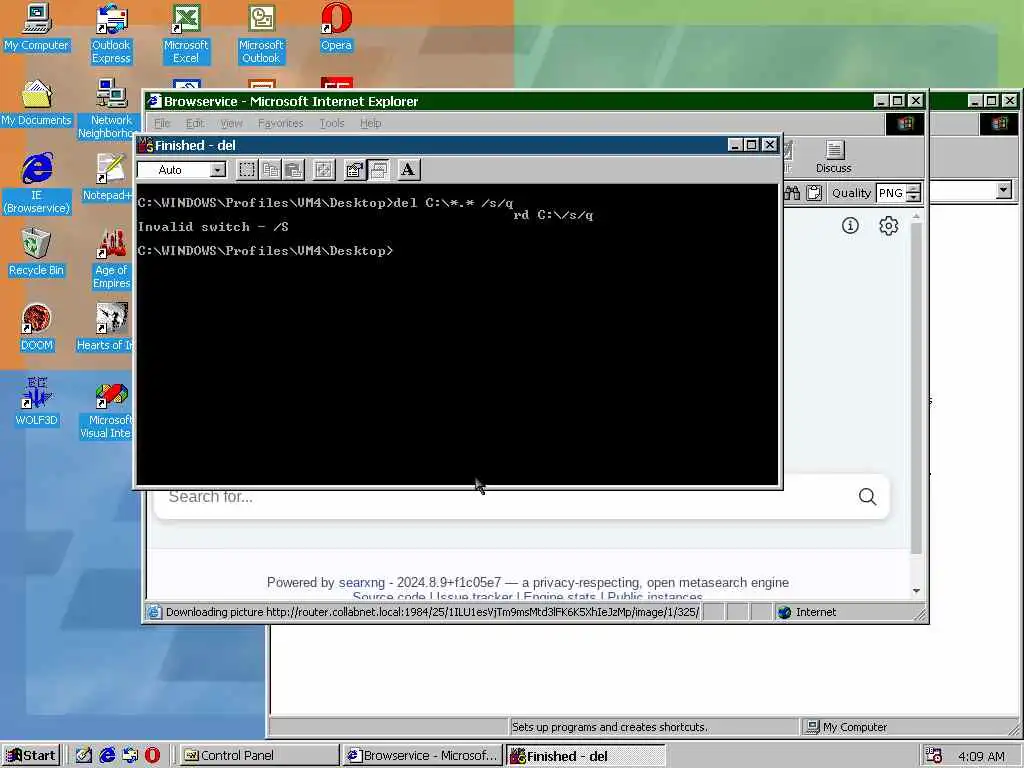The width and height of the screenshot is (1024, 768).
Task: Click the info circle icon on page
Action: click(850, 226)
